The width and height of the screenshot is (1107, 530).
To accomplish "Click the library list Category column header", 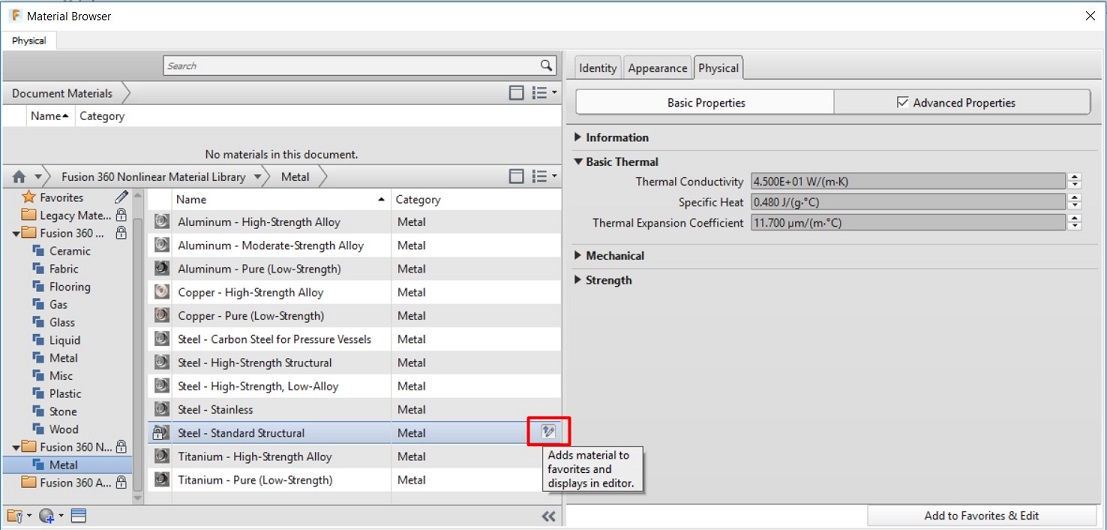I will [x=477, y=200].
